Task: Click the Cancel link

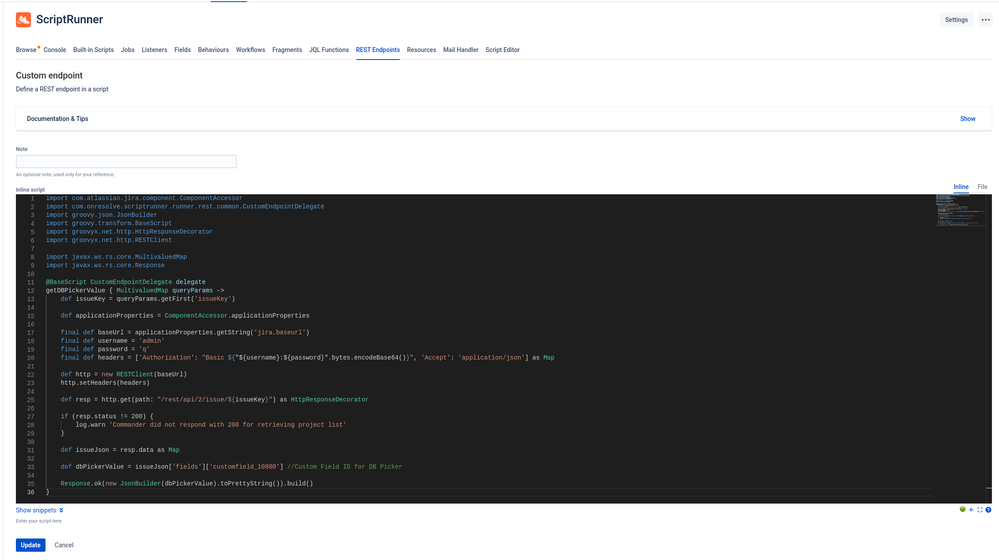Action: (64, 545)
